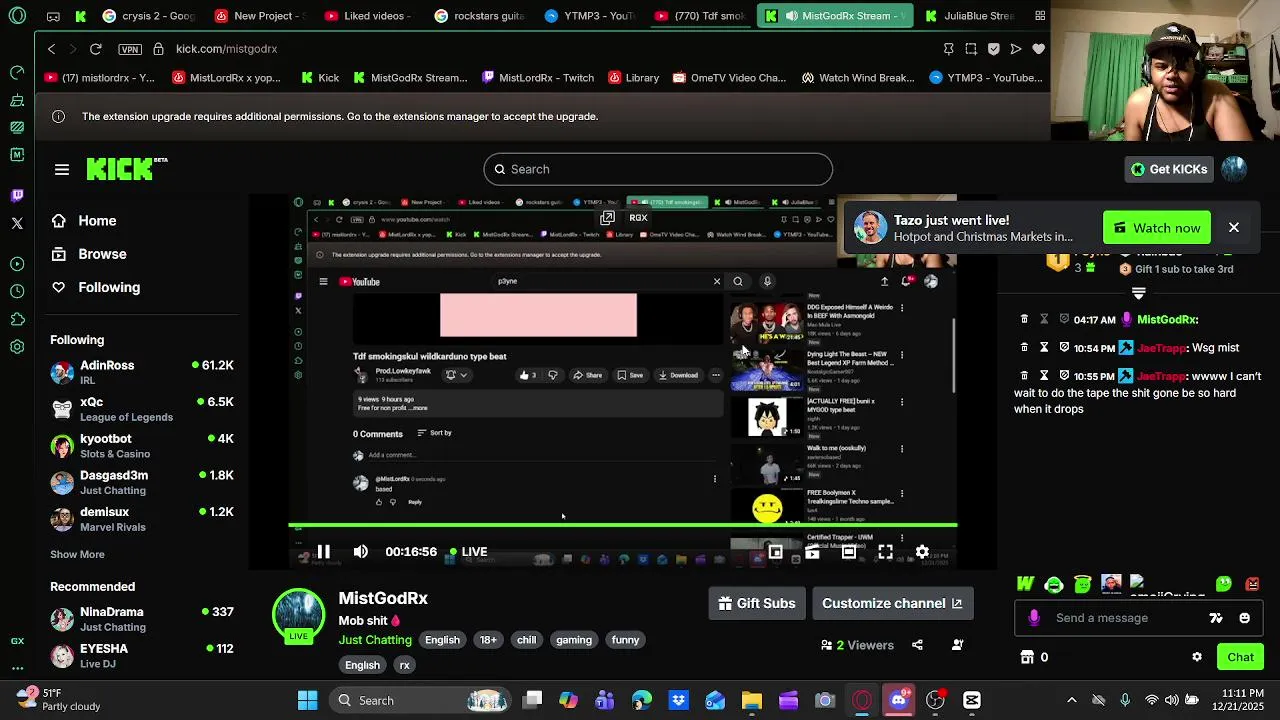Switch to Liked videos tab
1280x720 pixels.
click(369, 16)
